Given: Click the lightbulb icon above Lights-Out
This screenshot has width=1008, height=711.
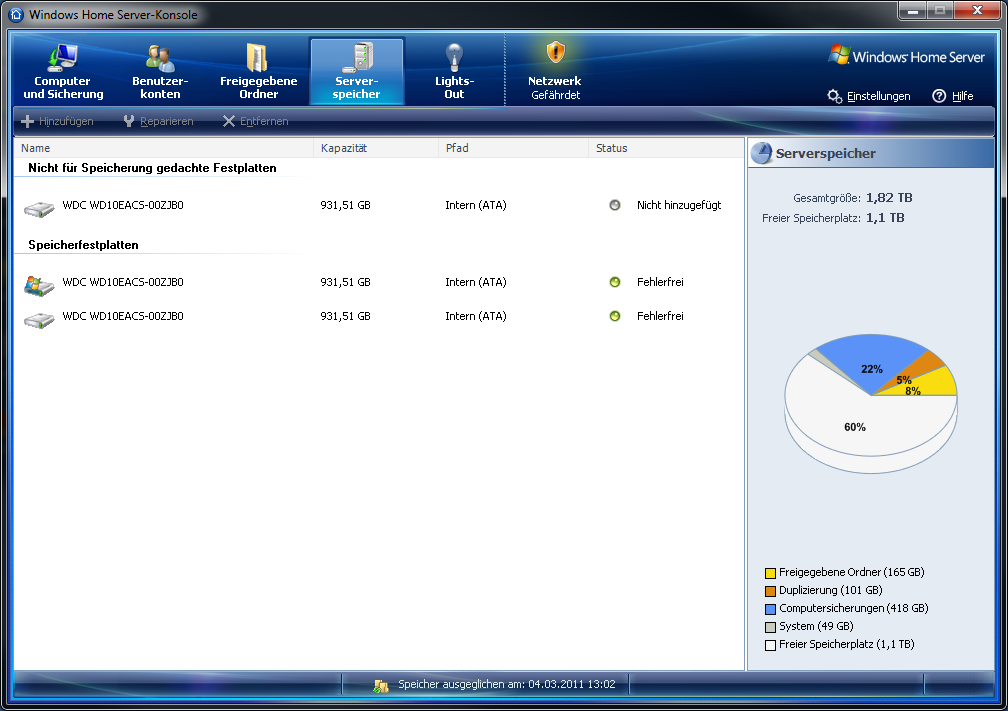Looking at the screenshot, I should [454, 57].
